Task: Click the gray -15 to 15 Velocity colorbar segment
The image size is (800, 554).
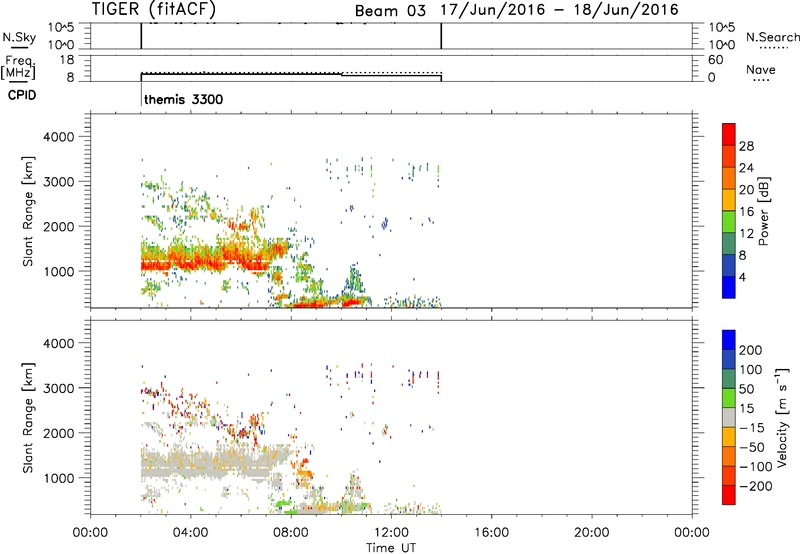Action: [x=729, y=417]
